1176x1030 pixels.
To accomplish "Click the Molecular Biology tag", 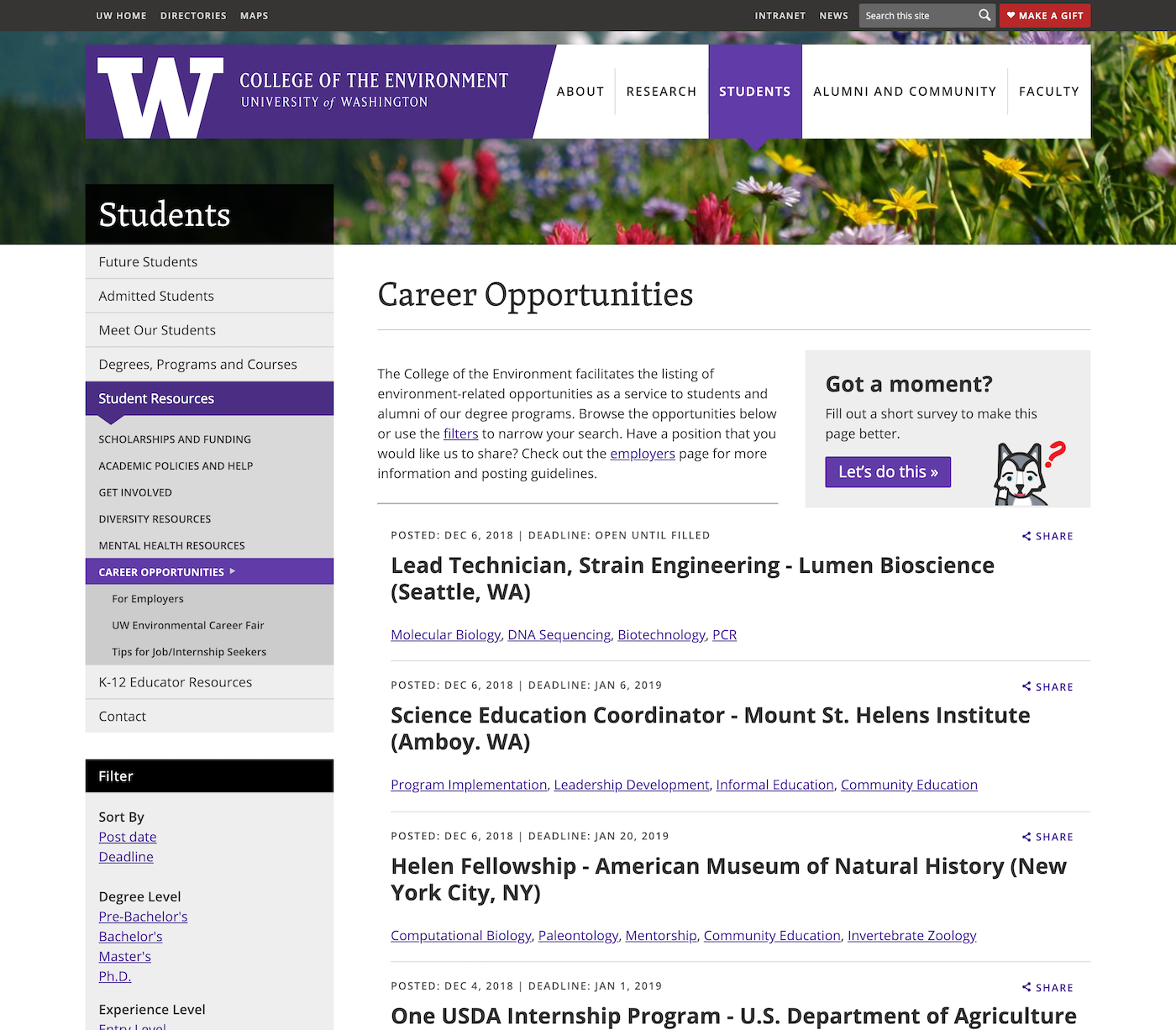I will pos(446,635).
